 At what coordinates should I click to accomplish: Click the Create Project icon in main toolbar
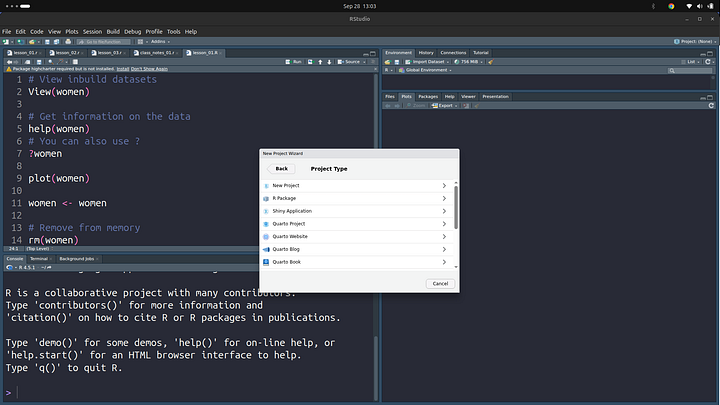21,42
